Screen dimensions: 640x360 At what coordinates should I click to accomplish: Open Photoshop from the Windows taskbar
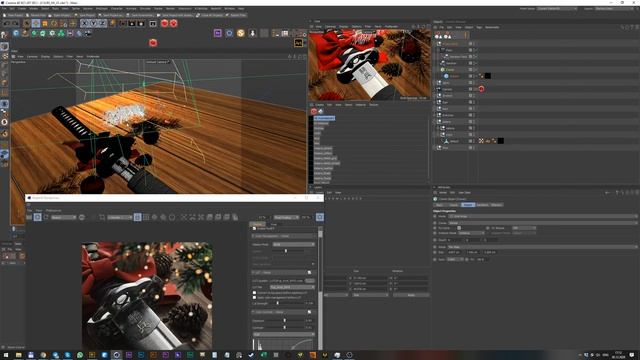[x=141, y=355]
